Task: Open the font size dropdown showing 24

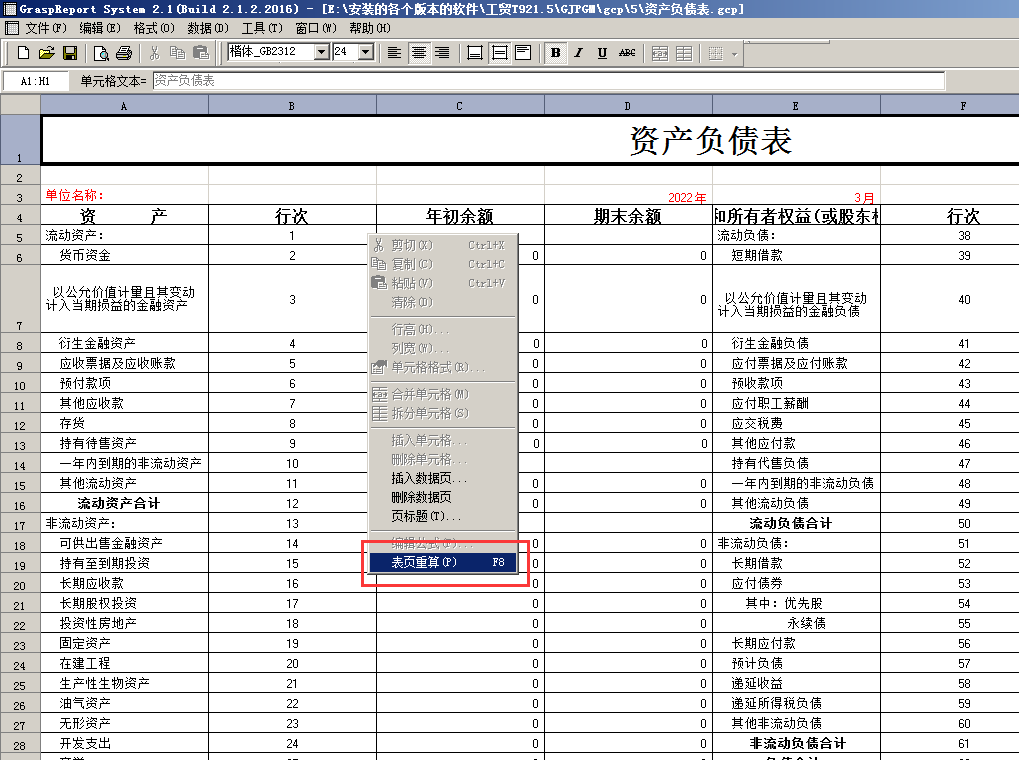Action: (368, 52)
